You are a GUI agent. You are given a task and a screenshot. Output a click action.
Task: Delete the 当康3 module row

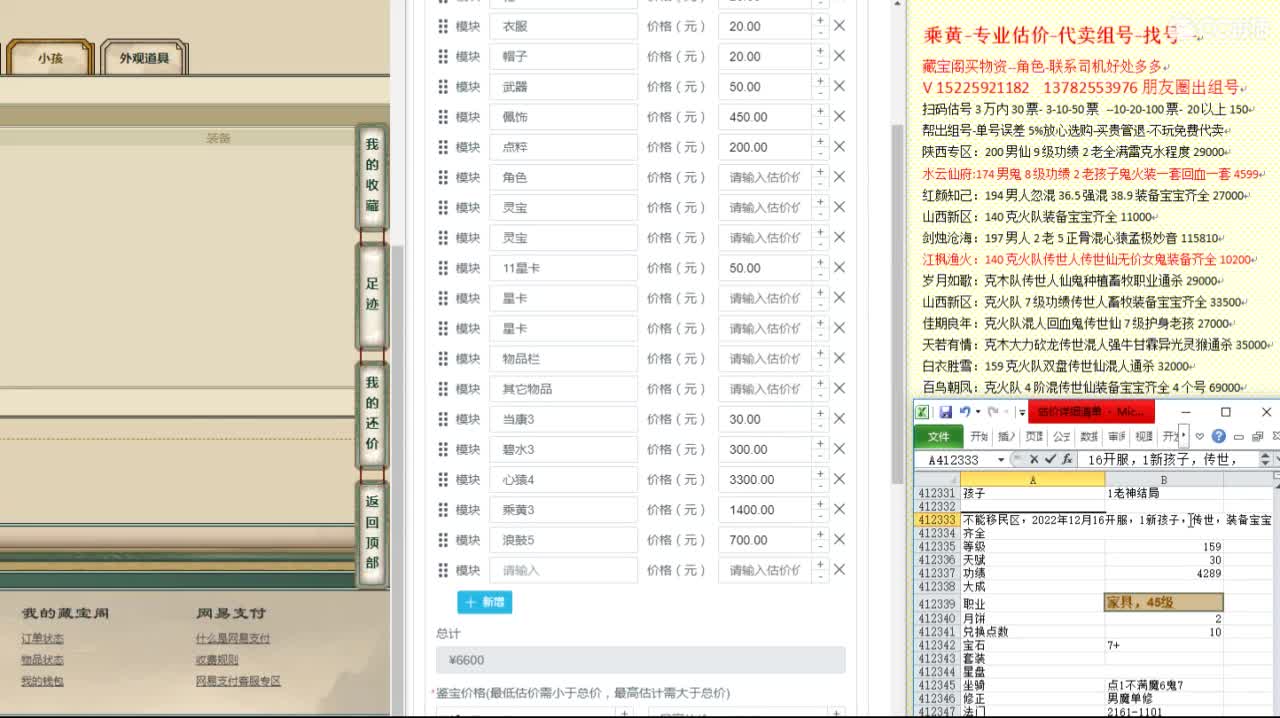pos(839,419)
